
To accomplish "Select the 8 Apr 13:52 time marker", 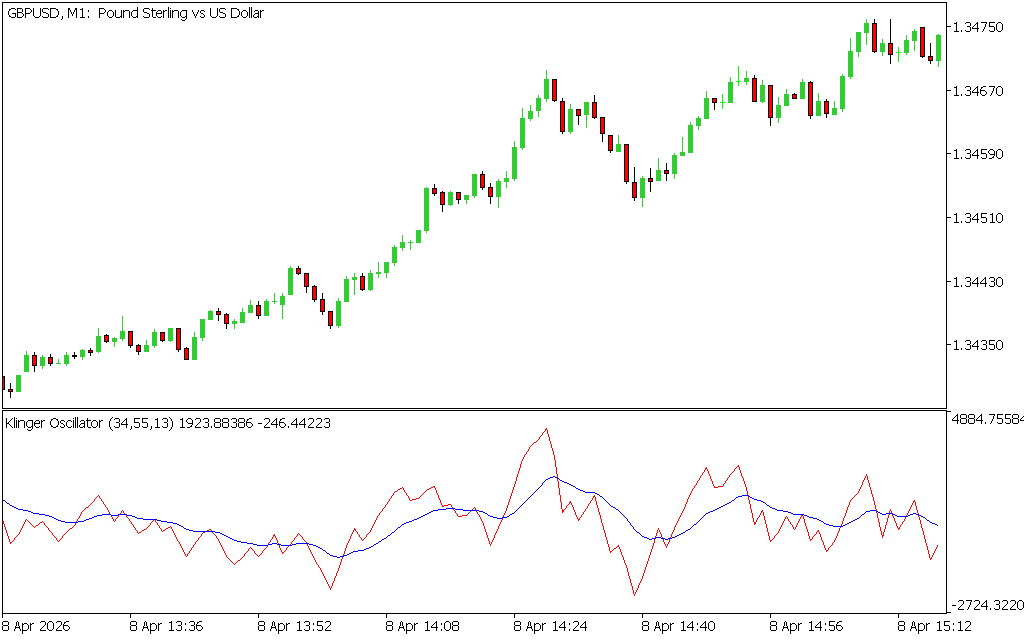I will (x=295, y=626).
